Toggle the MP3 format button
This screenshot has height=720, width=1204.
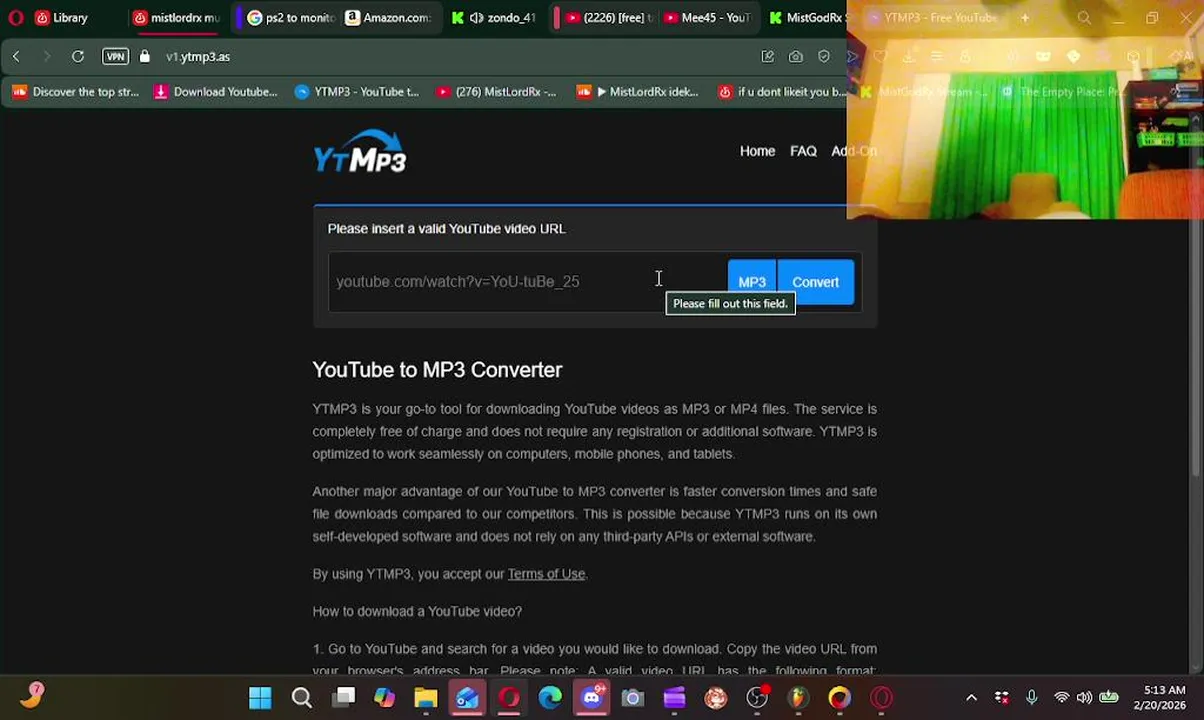click(751, 282)
